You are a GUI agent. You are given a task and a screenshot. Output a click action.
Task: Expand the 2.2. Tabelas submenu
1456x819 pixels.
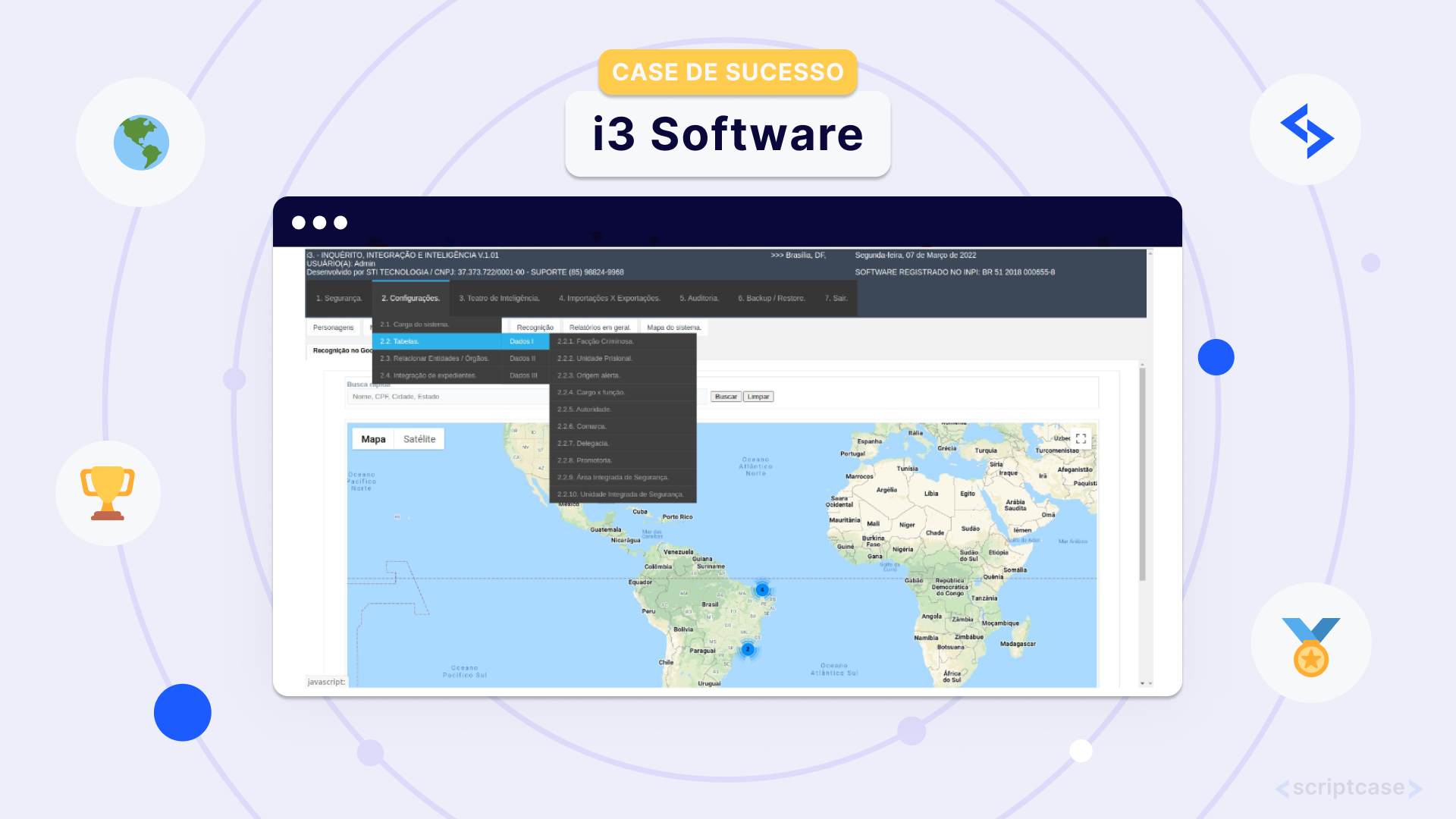[437, 342]
